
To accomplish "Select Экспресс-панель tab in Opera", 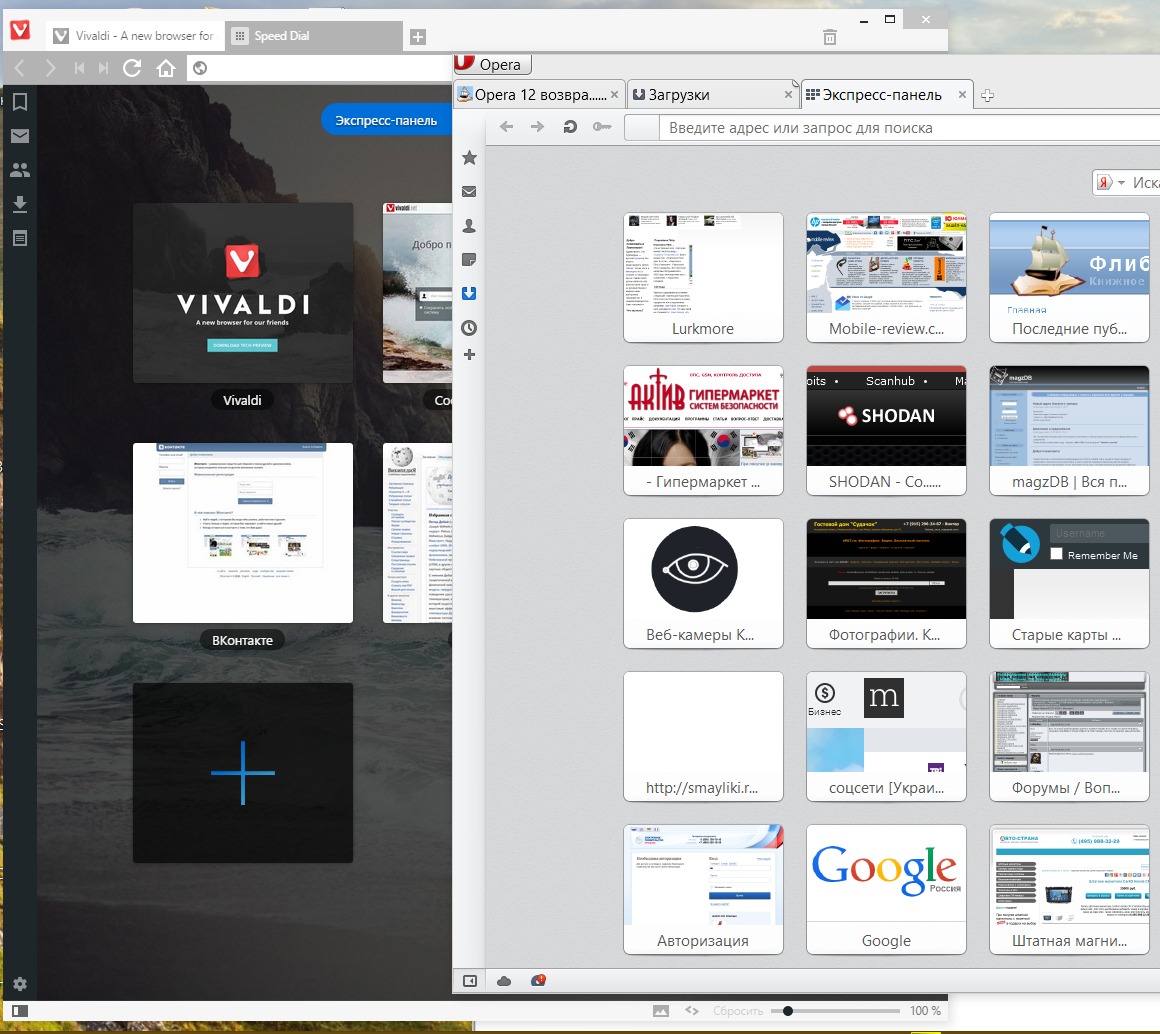I will coord(886,95).
